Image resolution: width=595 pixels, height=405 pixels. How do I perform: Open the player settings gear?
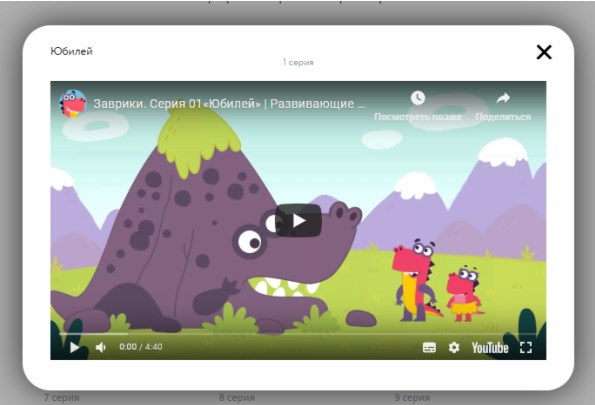454,347
